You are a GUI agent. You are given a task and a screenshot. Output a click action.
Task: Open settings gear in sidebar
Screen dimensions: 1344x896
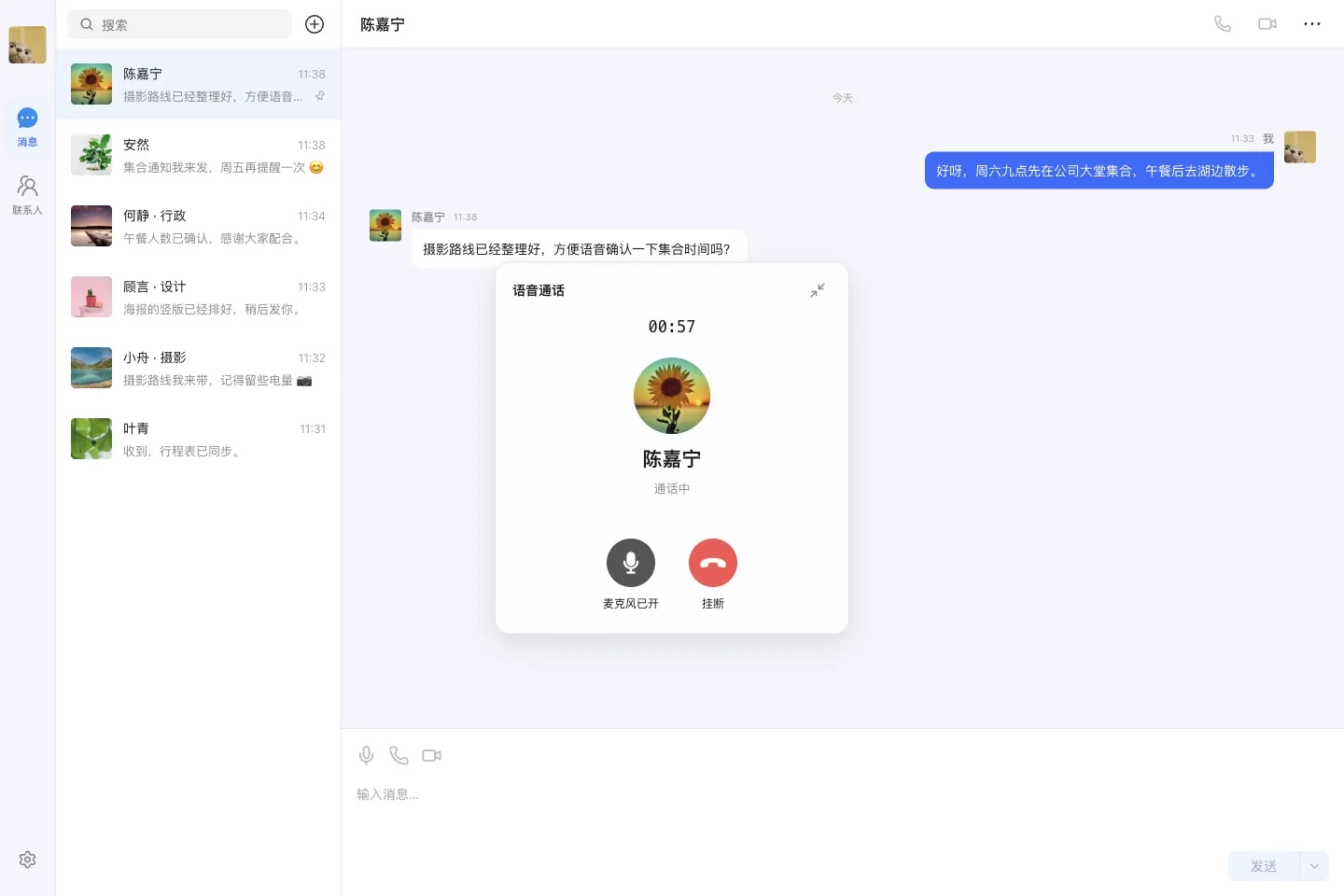(27, 860)
